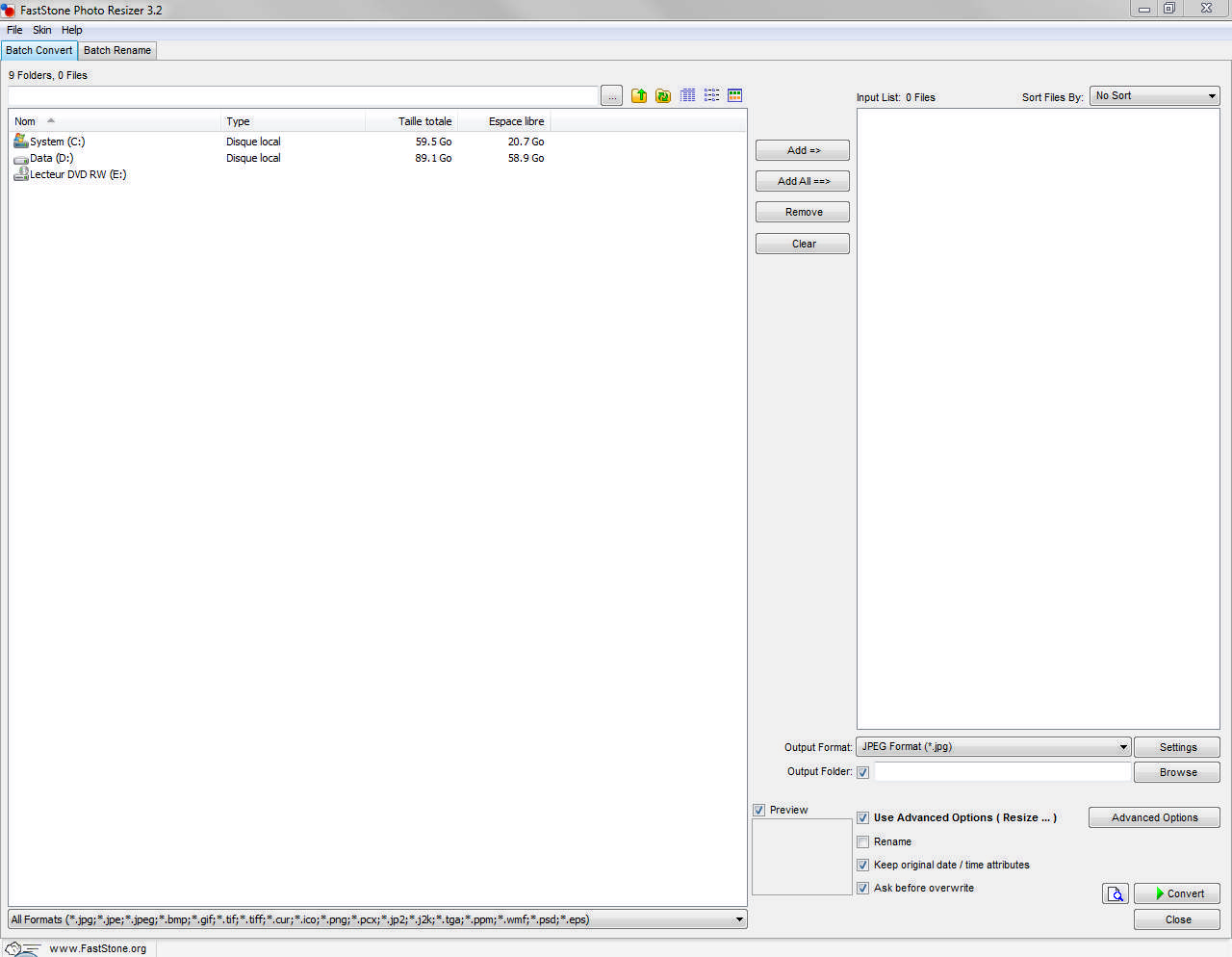
Task: Open Advanced Options dialog
Action: click(1154, 817)
